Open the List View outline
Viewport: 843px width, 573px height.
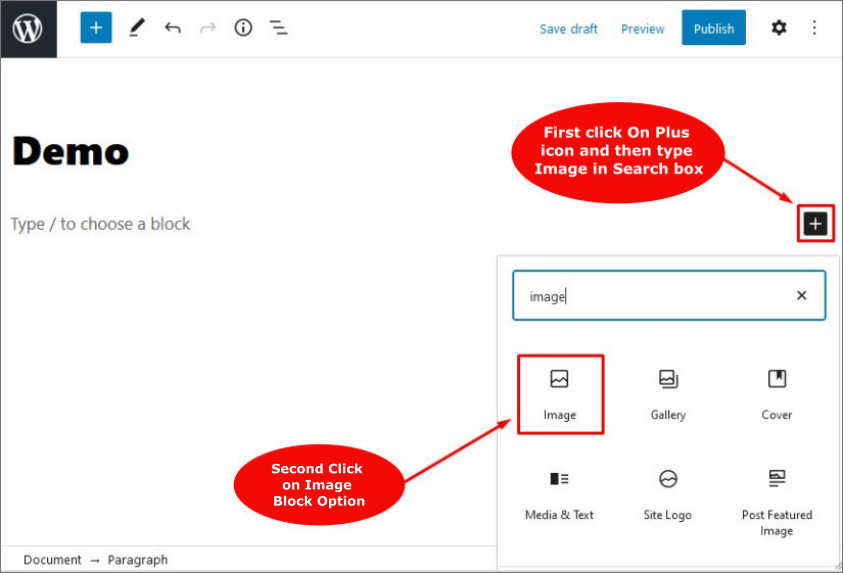[x=279, y=28]
